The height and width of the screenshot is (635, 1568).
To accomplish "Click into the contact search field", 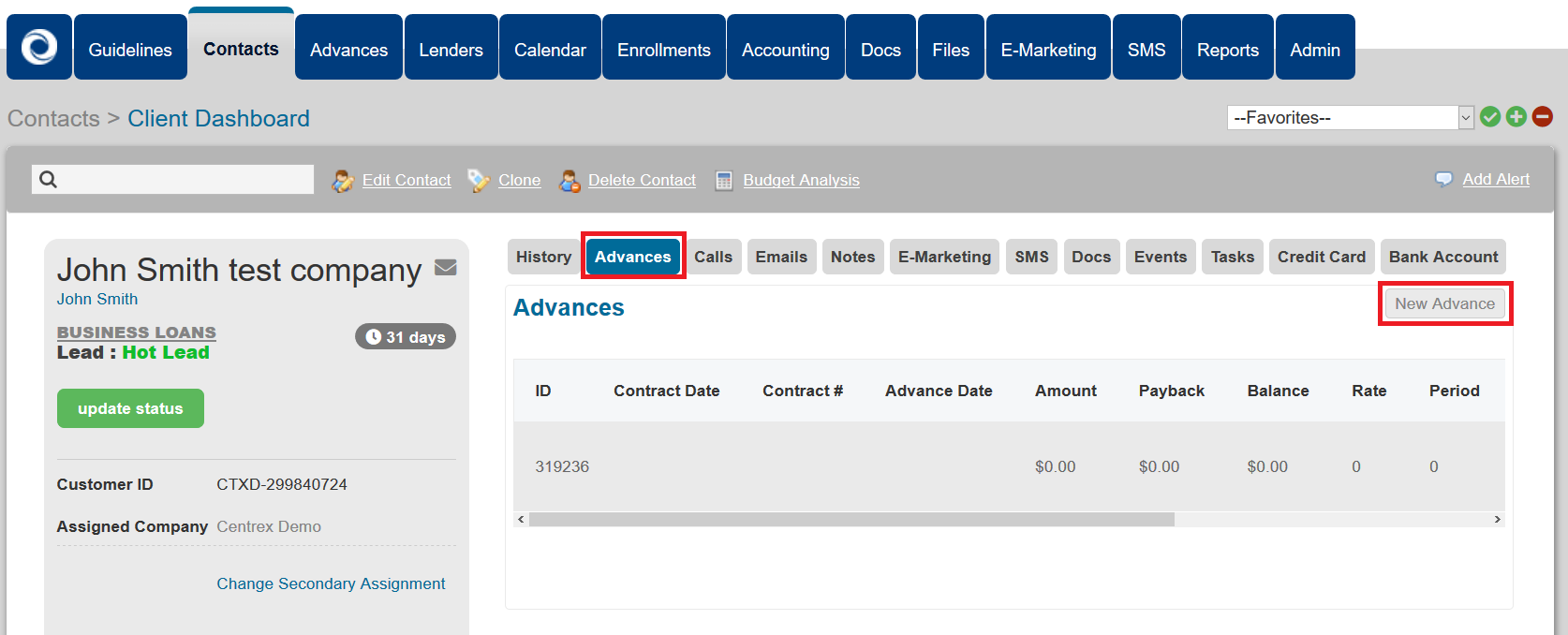I will point(173,179).
